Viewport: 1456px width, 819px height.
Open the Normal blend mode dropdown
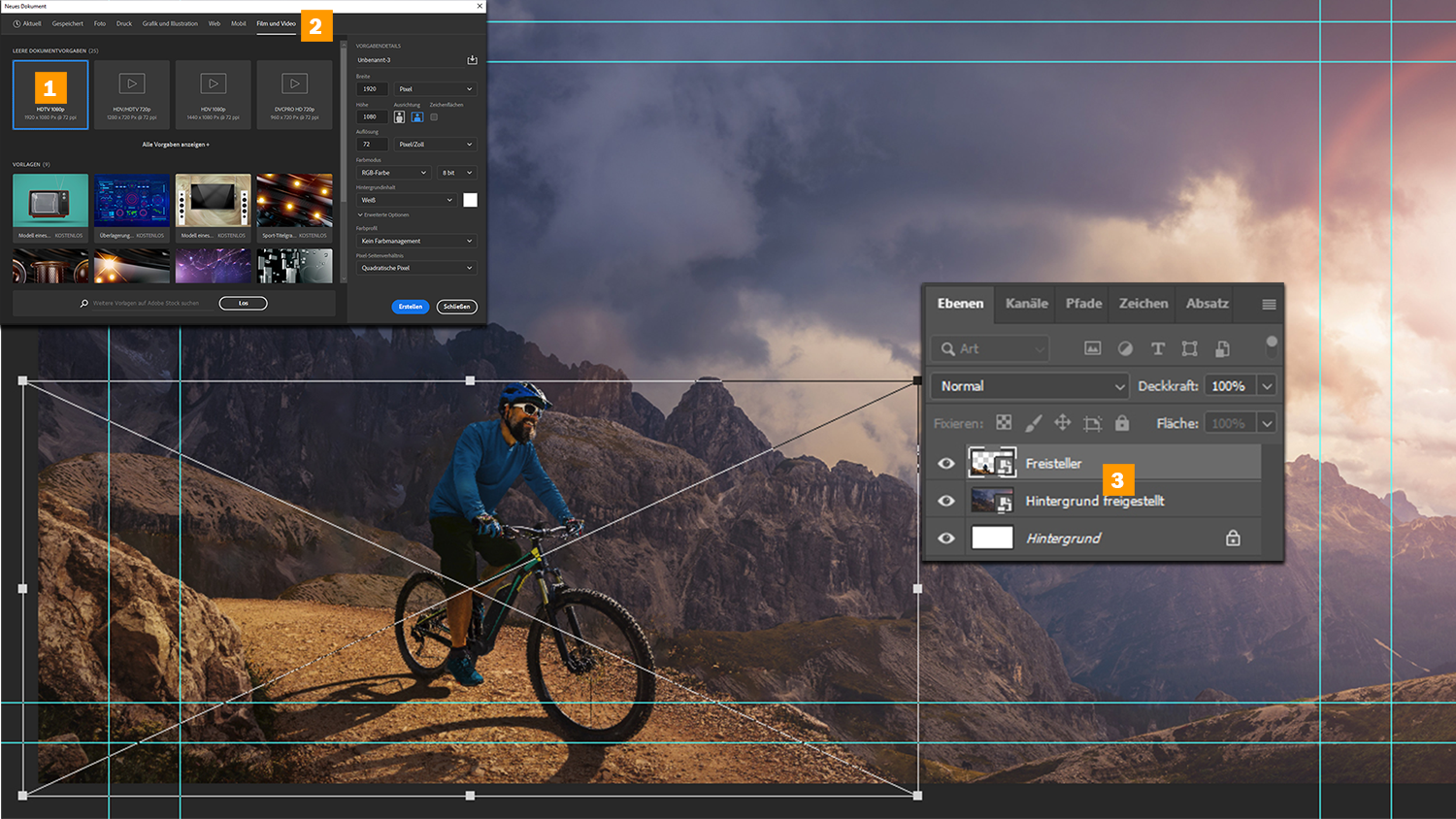pyautogui.click(x=1030, y=386)
